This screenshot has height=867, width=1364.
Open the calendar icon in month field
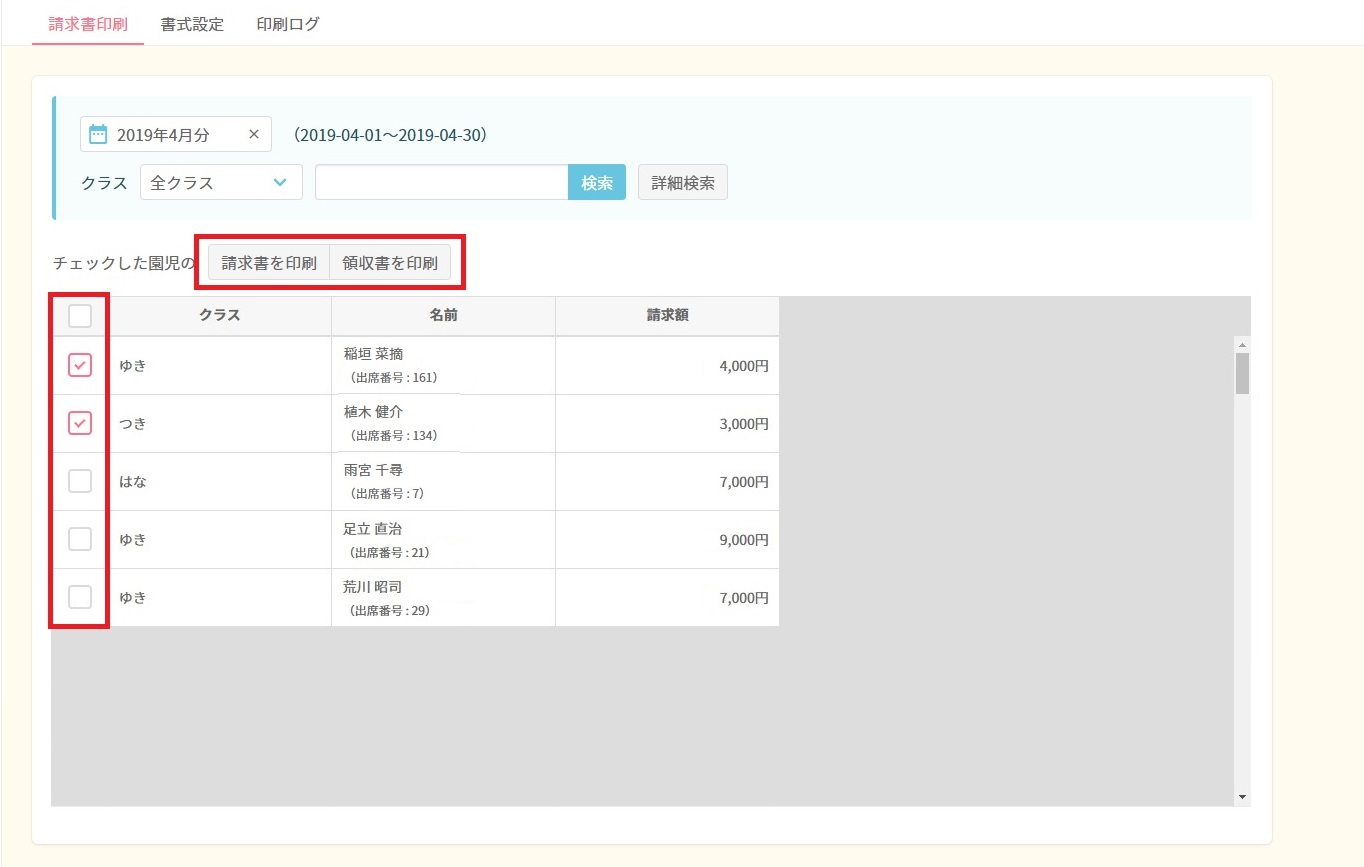98,134
